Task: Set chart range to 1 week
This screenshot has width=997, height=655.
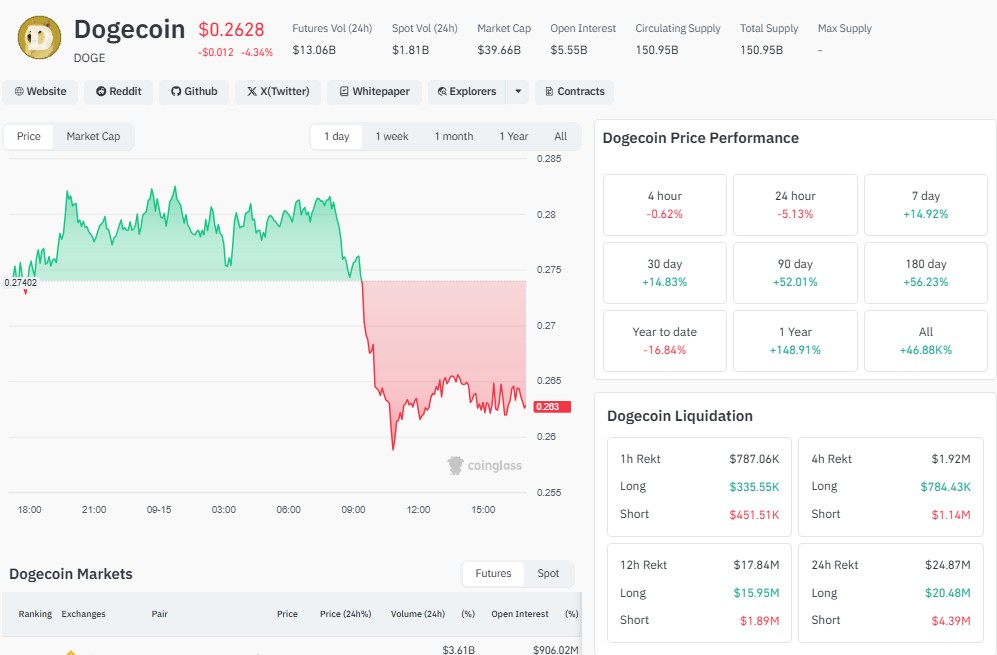Action: pos(392,136)
